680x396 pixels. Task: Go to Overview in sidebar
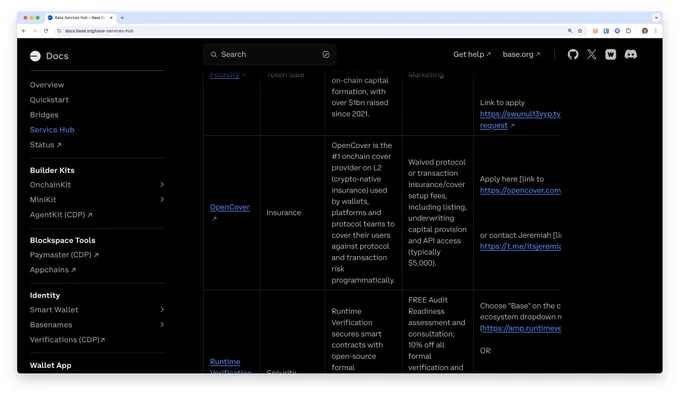pyautogui.click(x=47, y=85)
